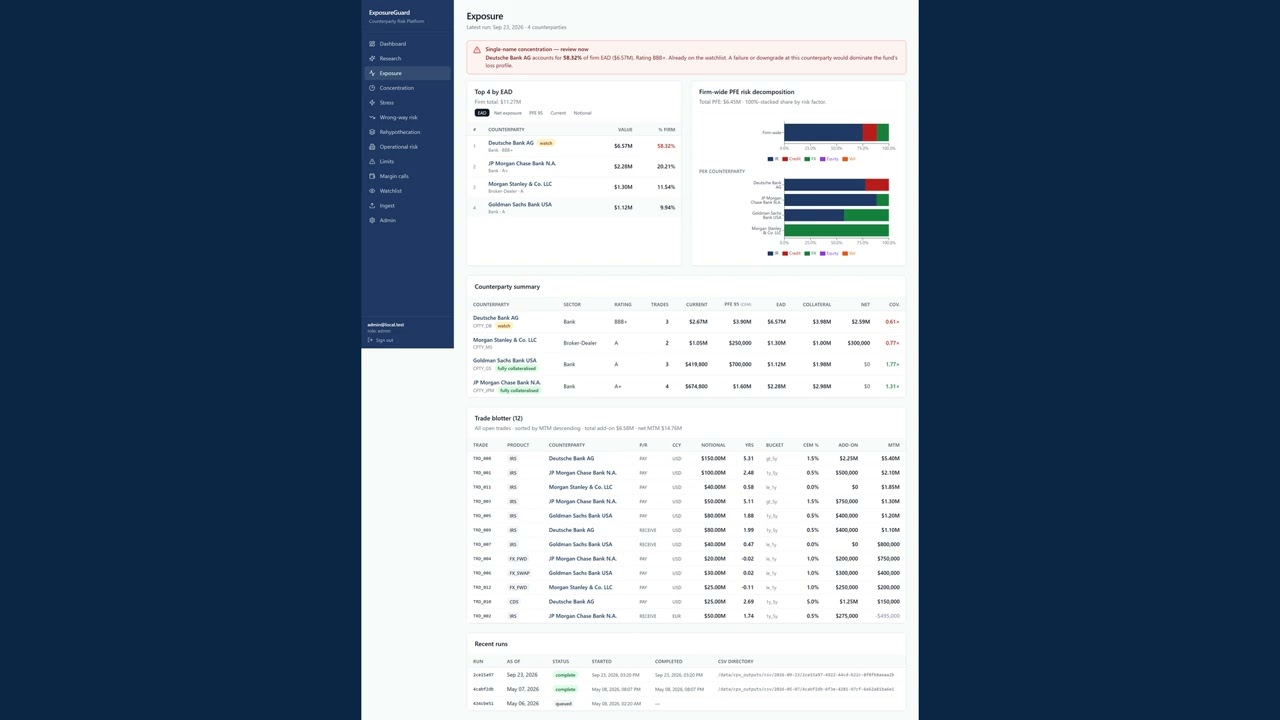1280x720 pixels.
Task: Click the Equity swatch in per-counterparty legend
Action: pyautogui.click(x=823, y=253)
